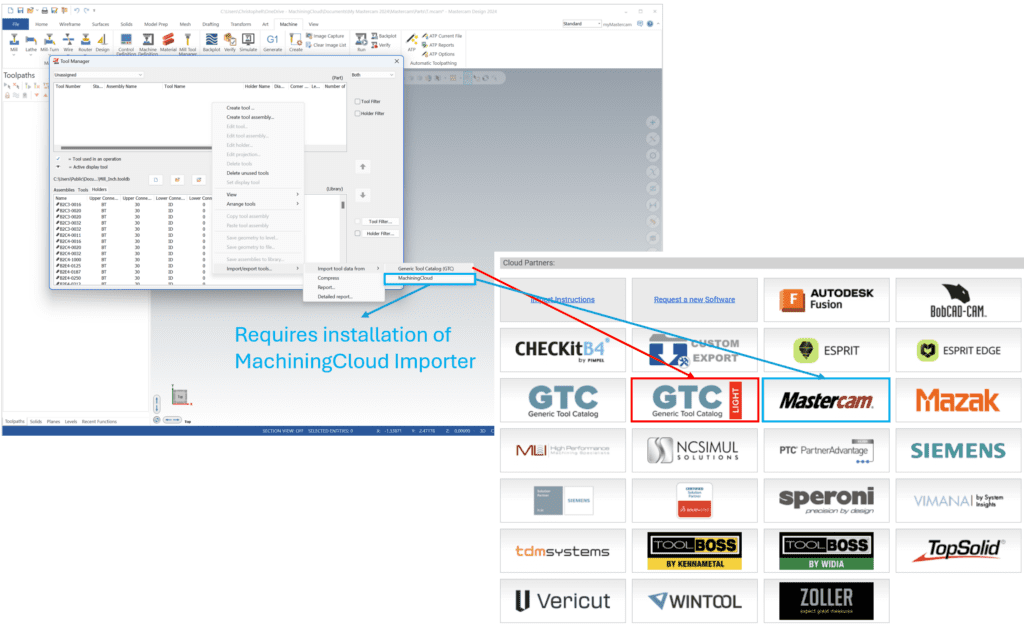Open the Unassigned dropdown in Tool Manager

98,75
